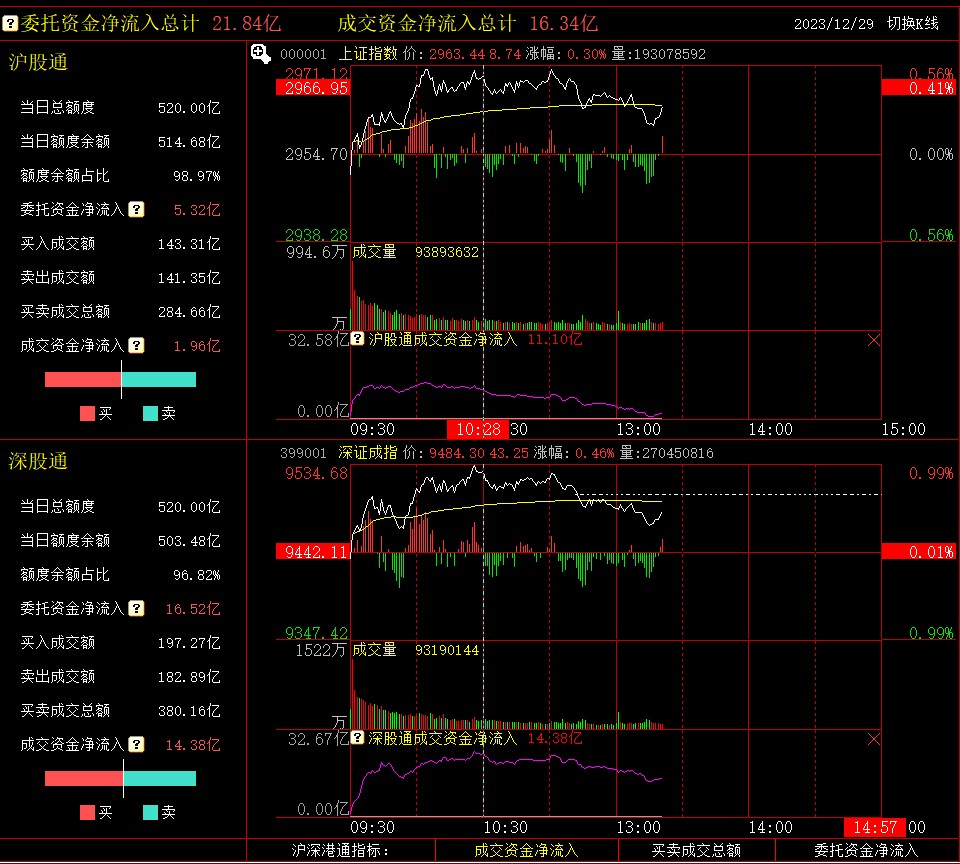Click help icon for 深股通 成交资金净流入 row
The width and height of the screenshot is (960, 864).
[136, 744]
